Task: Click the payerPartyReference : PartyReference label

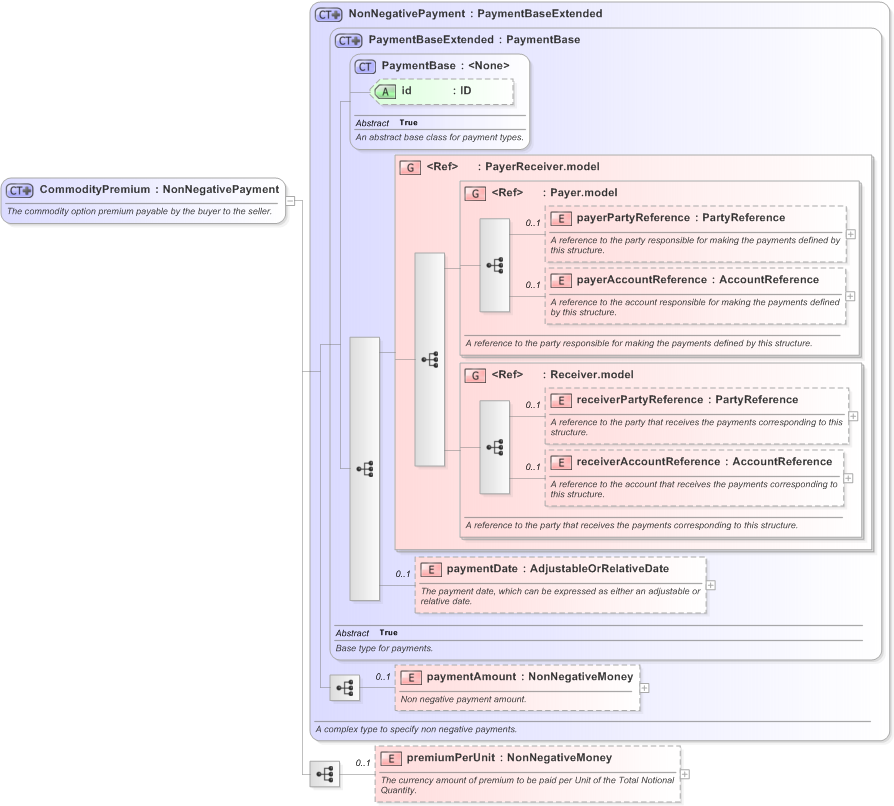Action: (681, 218)
